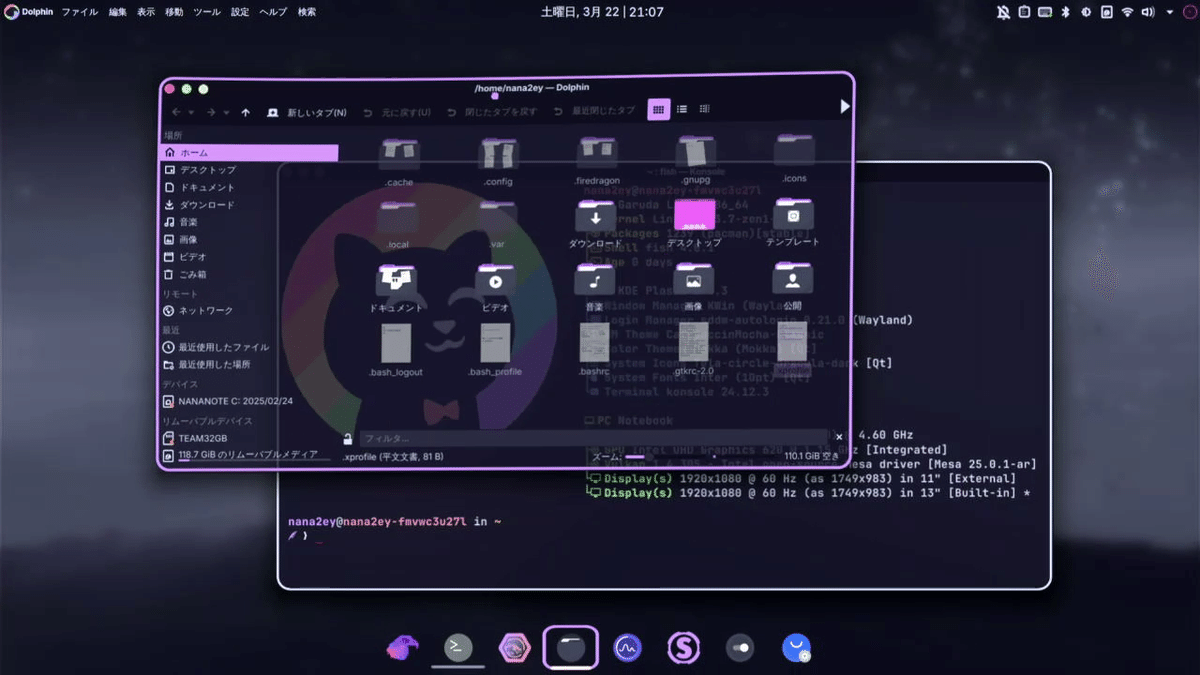This screenshot has height=675, width=1200.
Task: Switch to details view mode
Action: click(x=704, y=109)
